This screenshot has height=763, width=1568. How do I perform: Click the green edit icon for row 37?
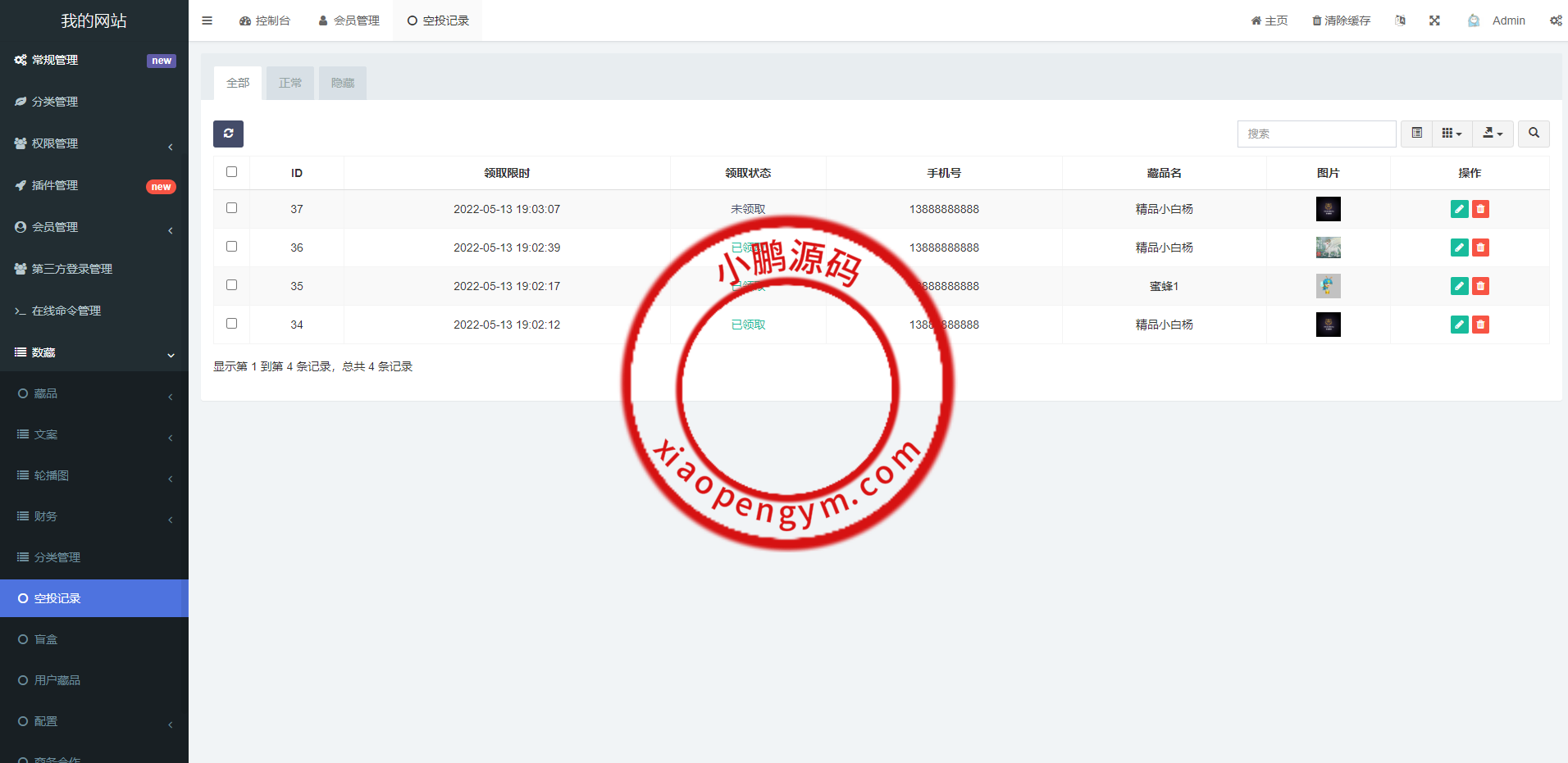pos(1459,209)
